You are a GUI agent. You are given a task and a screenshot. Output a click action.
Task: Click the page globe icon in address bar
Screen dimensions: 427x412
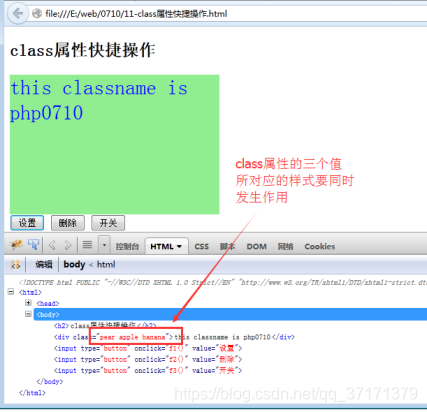point(37,14)
